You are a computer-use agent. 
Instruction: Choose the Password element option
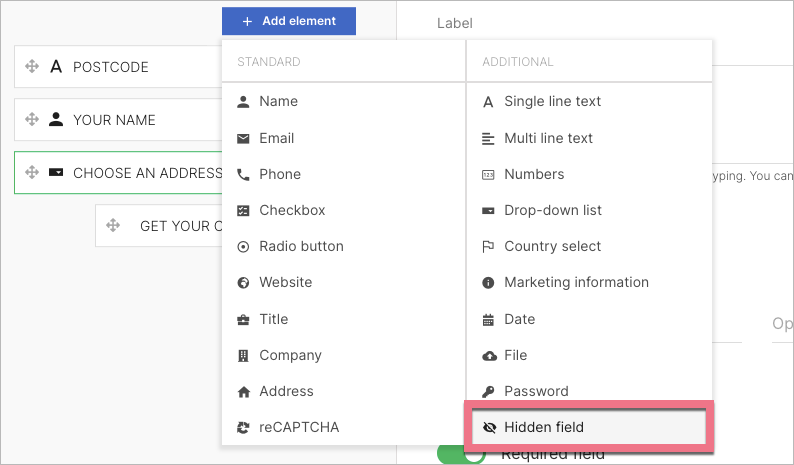(536, 391)
